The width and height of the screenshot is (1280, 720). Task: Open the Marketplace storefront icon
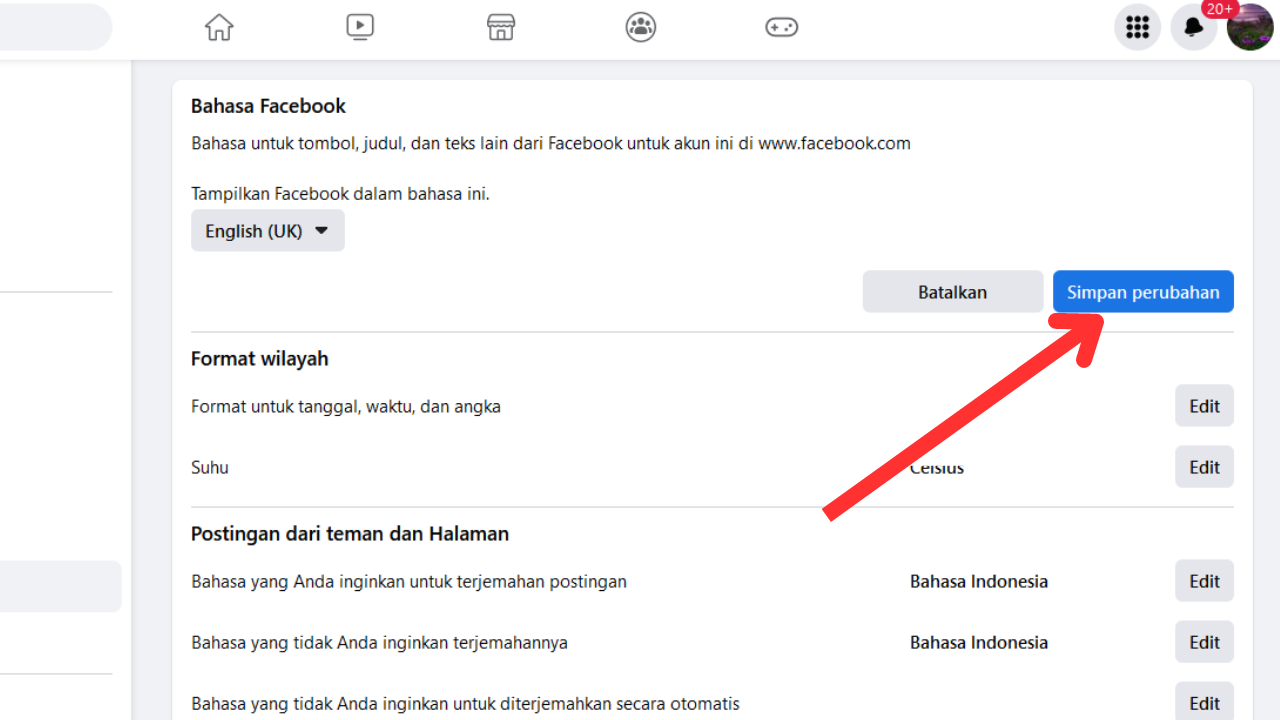(x=501, y=27)
